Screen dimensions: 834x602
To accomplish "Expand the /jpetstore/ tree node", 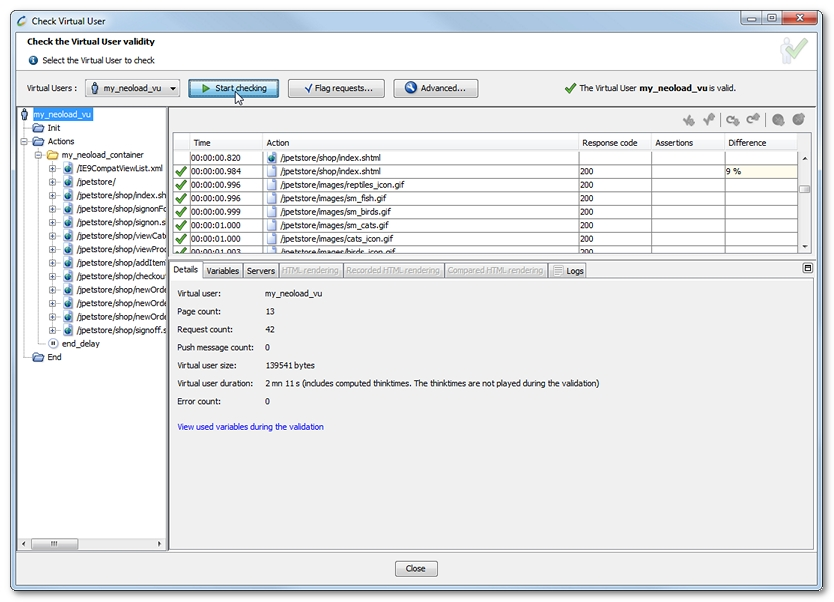I will click(52, 182).
